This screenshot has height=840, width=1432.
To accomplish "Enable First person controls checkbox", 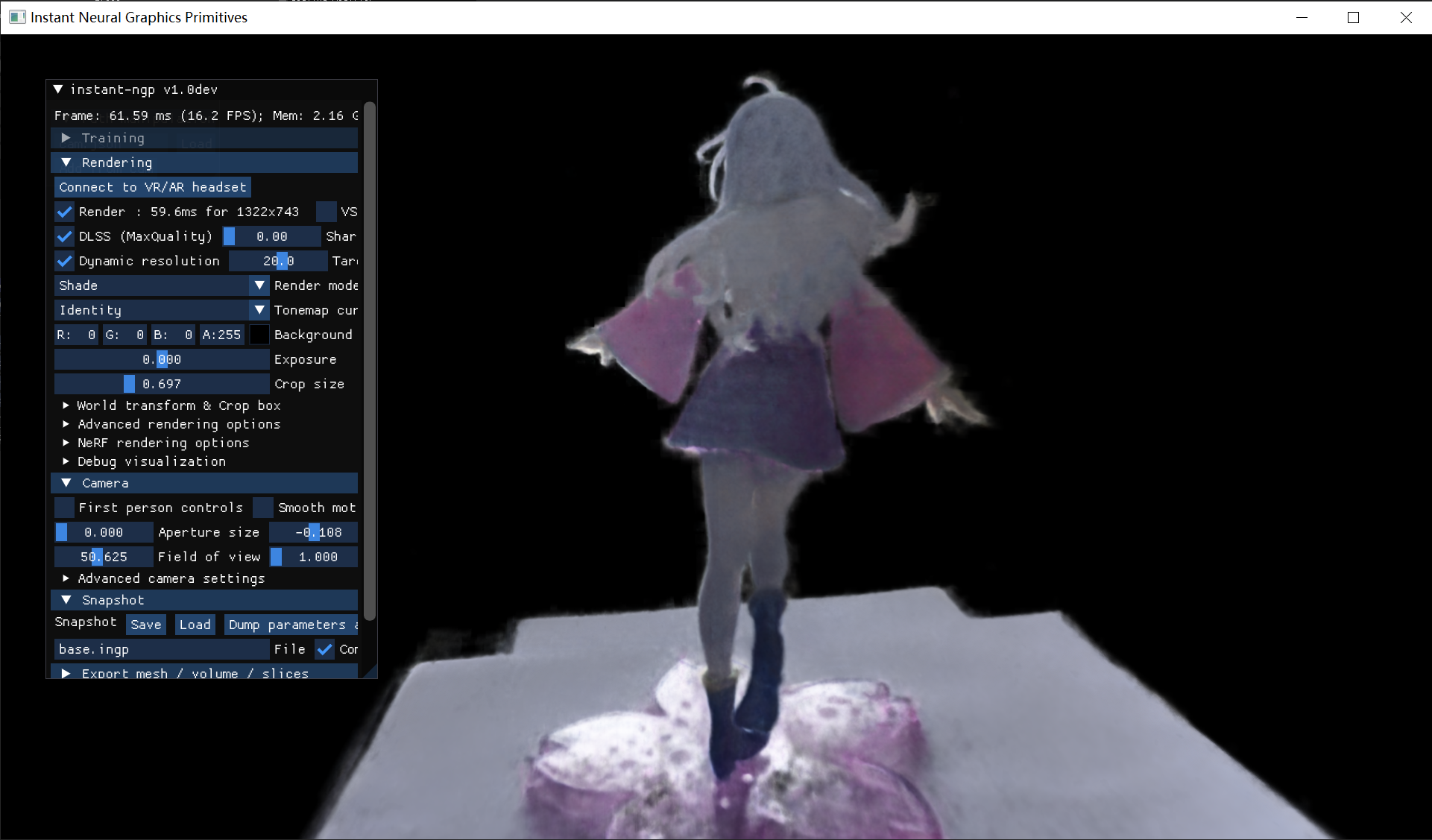I will click(65, 508).
